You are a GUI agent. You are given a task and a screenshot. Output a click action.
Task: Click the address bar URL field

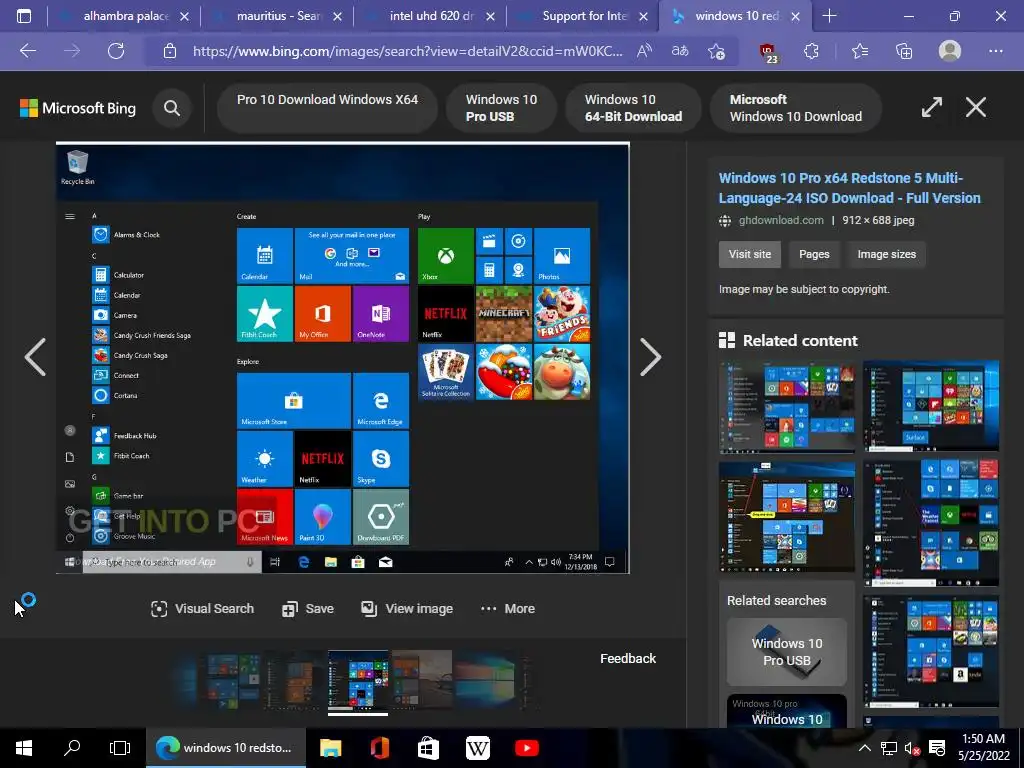(407, 51)
